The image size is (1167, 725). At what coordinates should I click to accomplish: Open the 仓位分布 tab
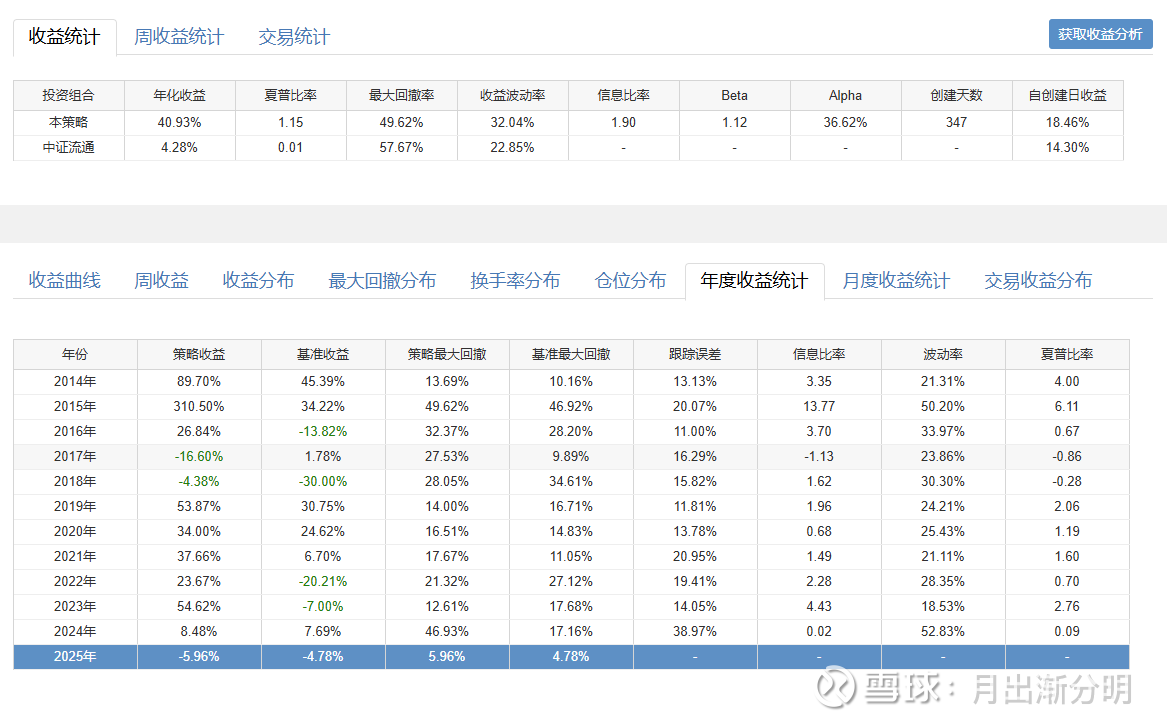tap(630, 281)
